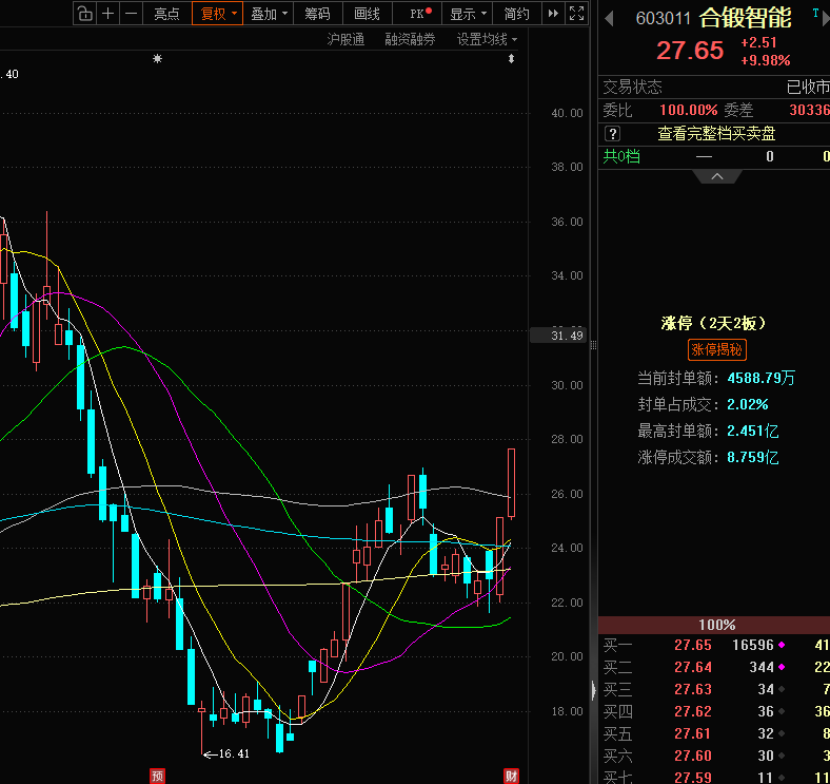Click 查看完整档买卖盘 link
Screen dimensions: 830x784
coord(716,133)
